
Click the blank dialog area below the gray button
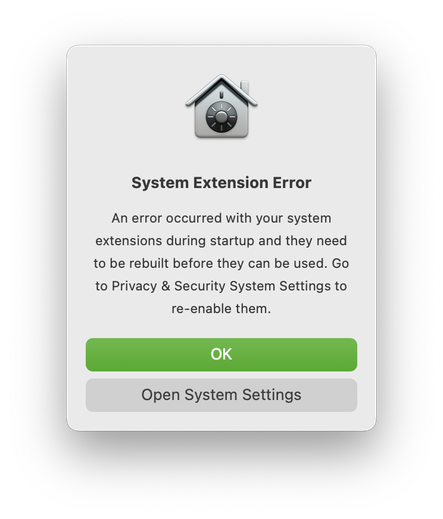221,421
